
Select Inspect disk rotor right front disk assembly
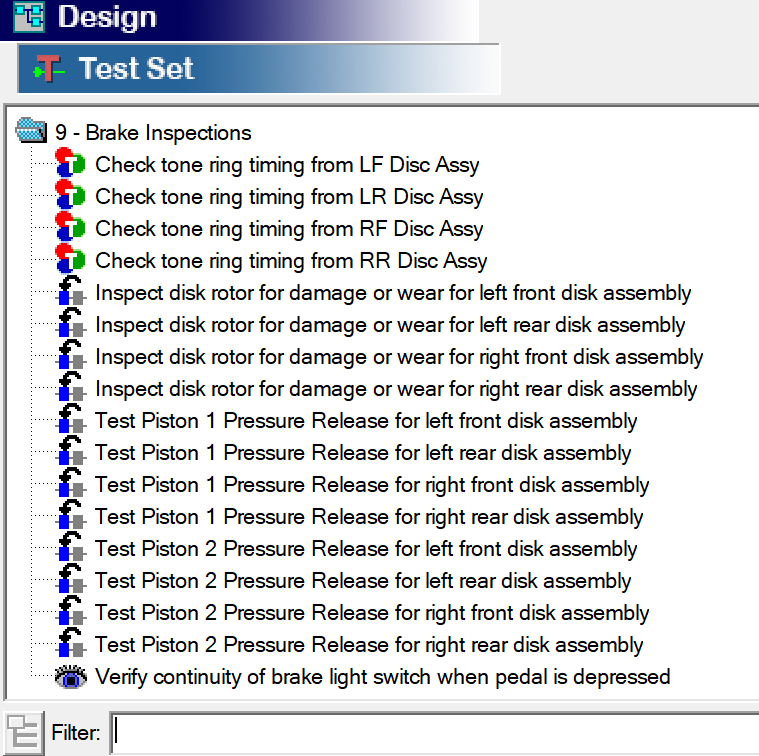pyautogui.click(x=399, y=357)
